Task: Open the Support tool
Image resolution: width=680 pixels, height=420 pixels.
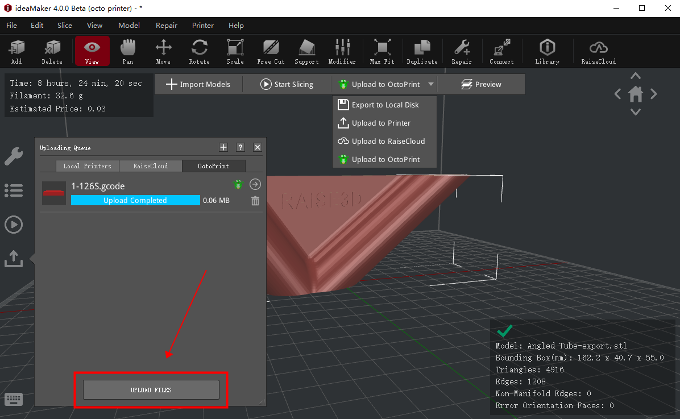Action: pyautogui.click(x=307, y=51)
